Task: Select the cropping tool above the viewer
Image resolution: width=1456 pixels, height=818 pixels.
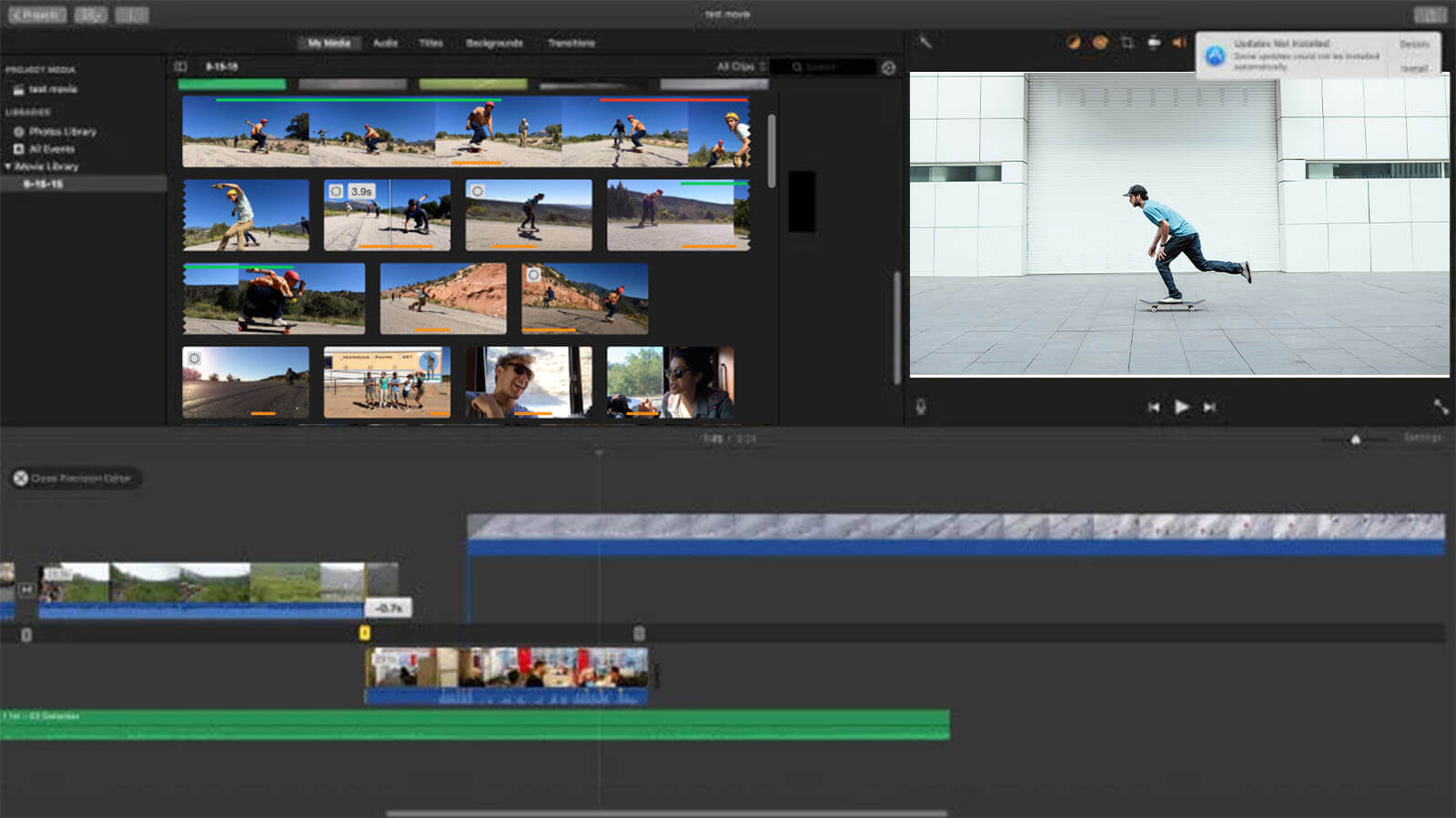Action: pos(1127,42)
